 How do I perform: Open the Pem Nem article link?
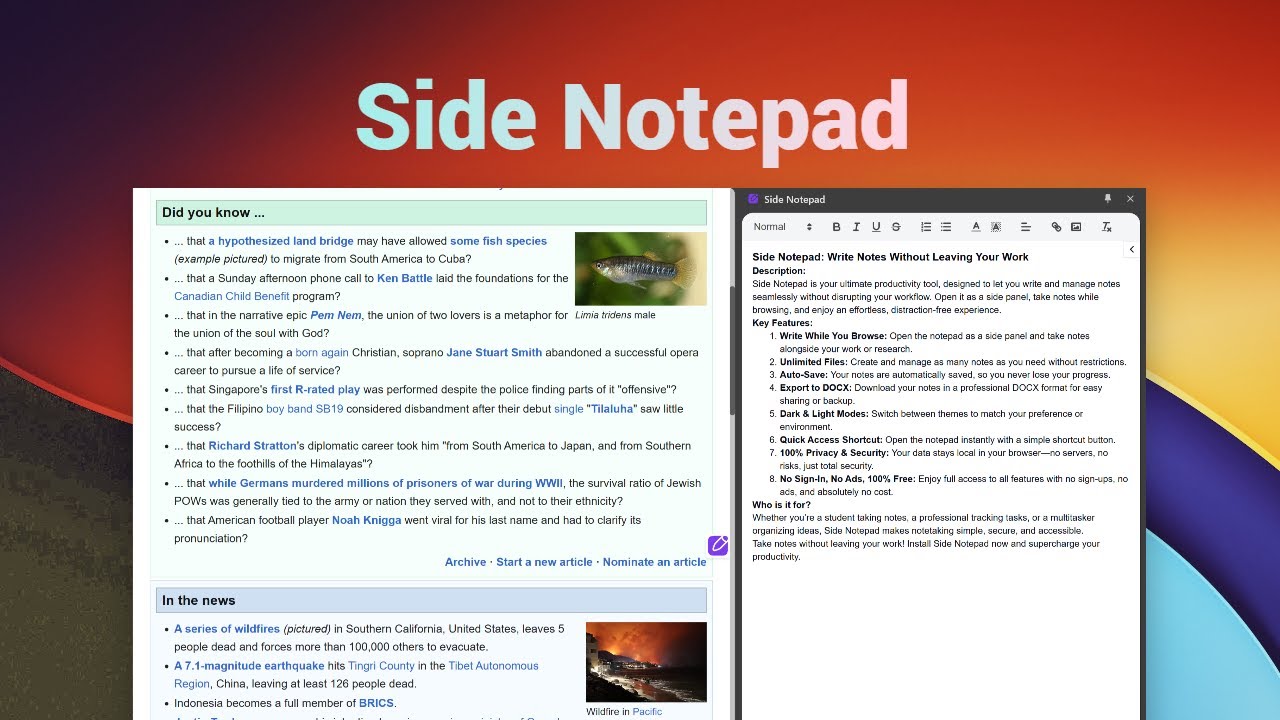(x=336, y=315)
